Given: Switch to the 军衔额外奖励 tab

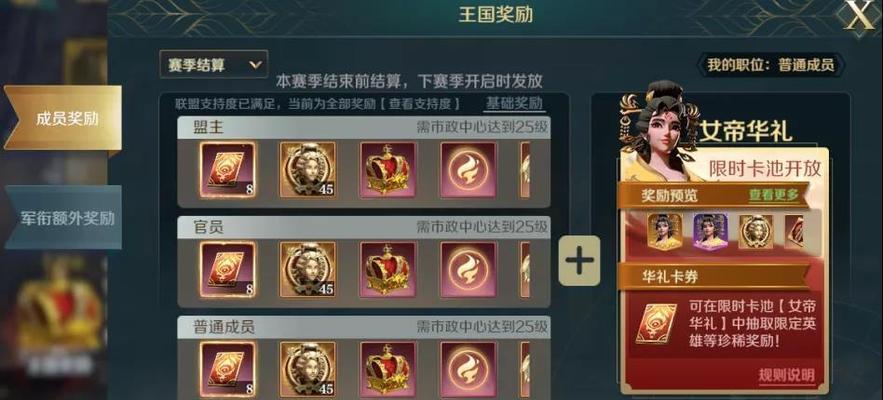Looking at the screenshot, I should pos(64,217).
